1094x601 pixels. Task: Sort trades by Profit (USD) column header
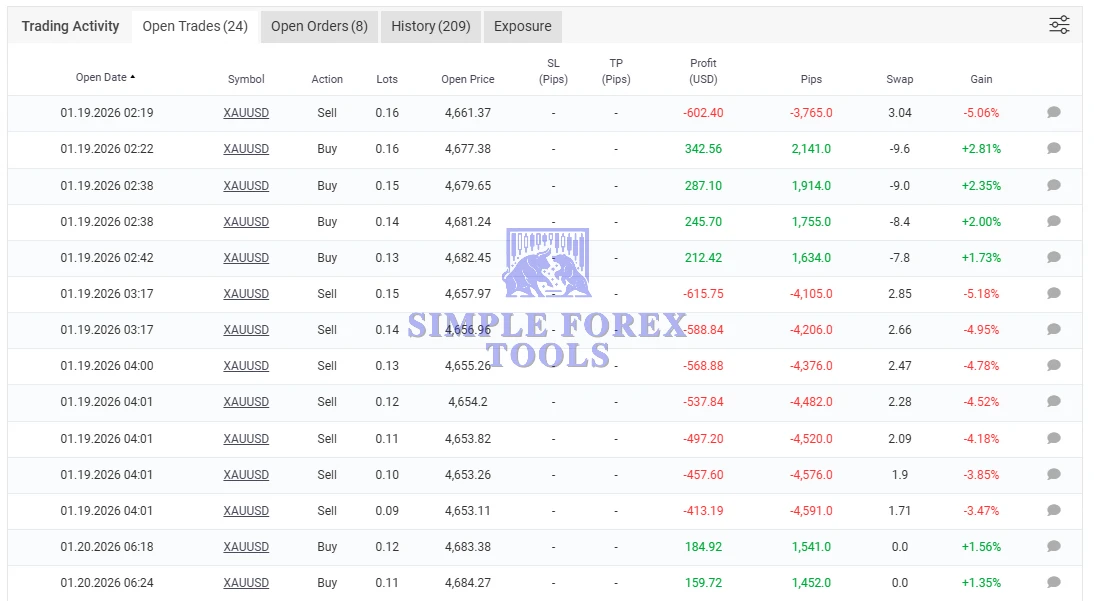click(703, 71)
